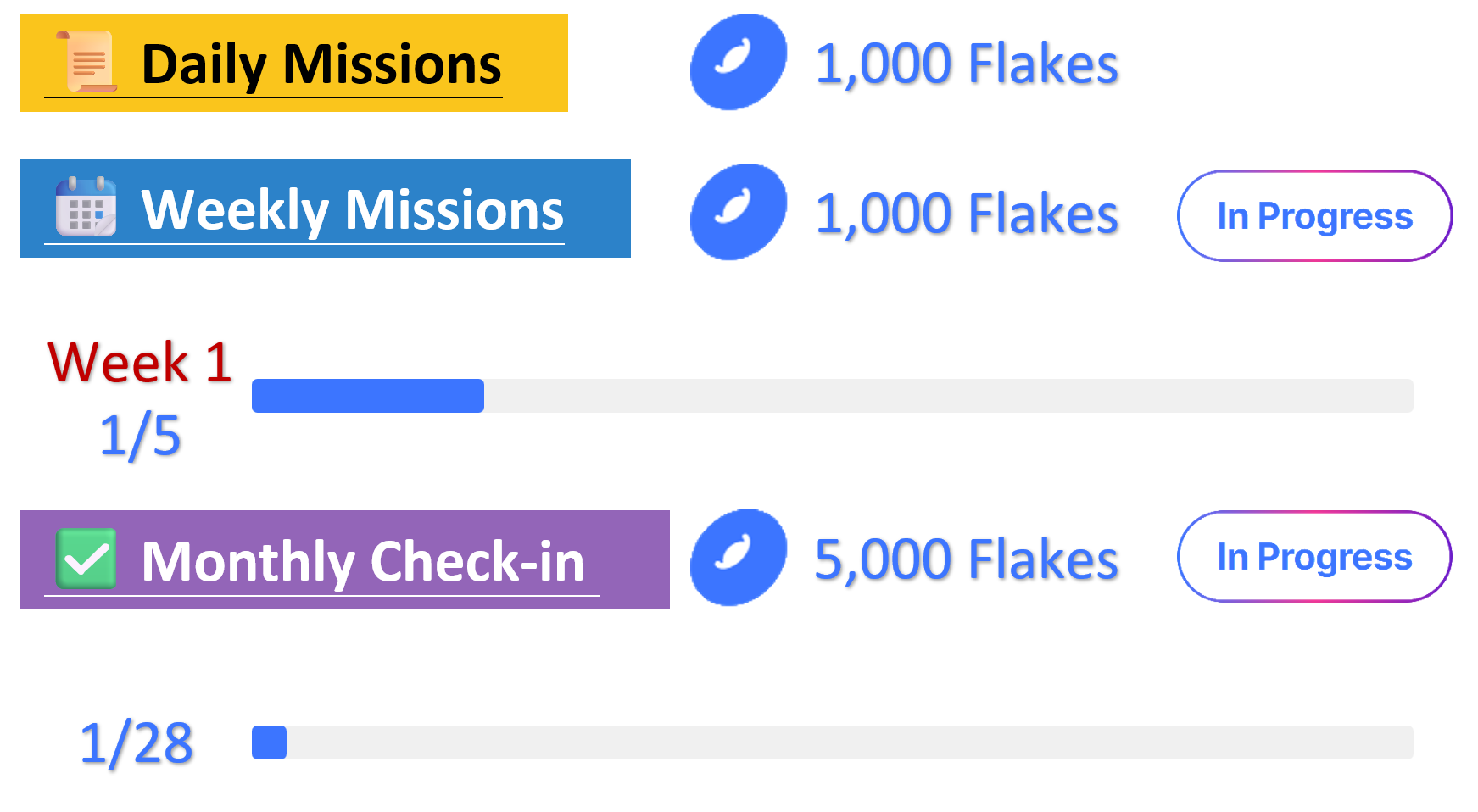Click the Week 1 progress bar
This screenshot has height=812, width=1478.
[x=832, y=396]
